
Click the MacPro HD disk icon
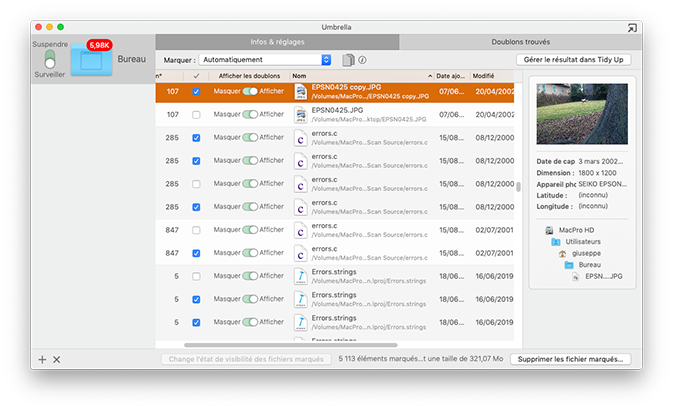click(x=549, y=231)
